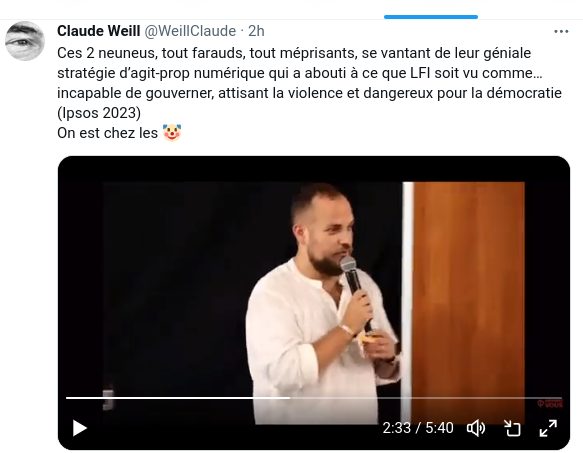
Task: Open the 2h timestamp link
Action: click(256, 31)
